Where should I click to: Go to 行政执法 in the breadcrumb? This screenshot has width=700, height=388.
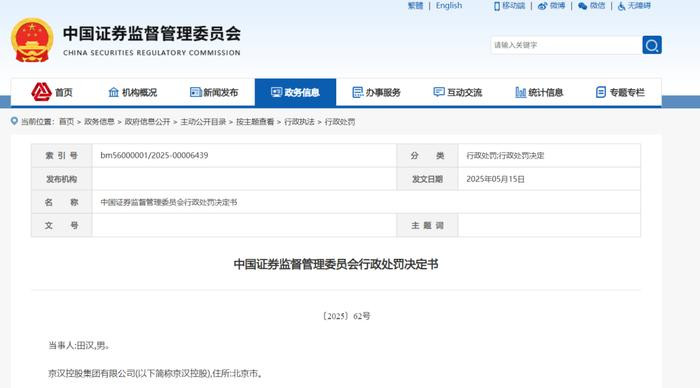click(299, 121)
